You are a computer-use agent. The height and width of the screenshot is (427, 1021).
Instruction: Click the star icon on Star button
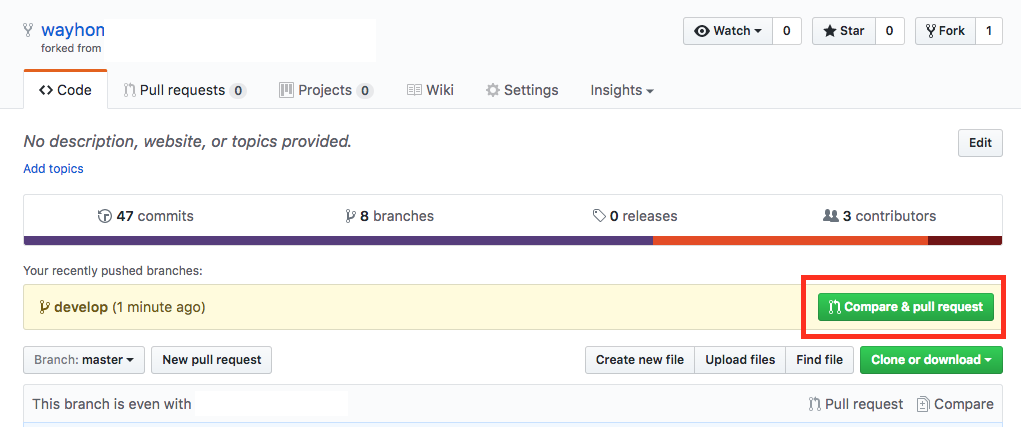830,31
